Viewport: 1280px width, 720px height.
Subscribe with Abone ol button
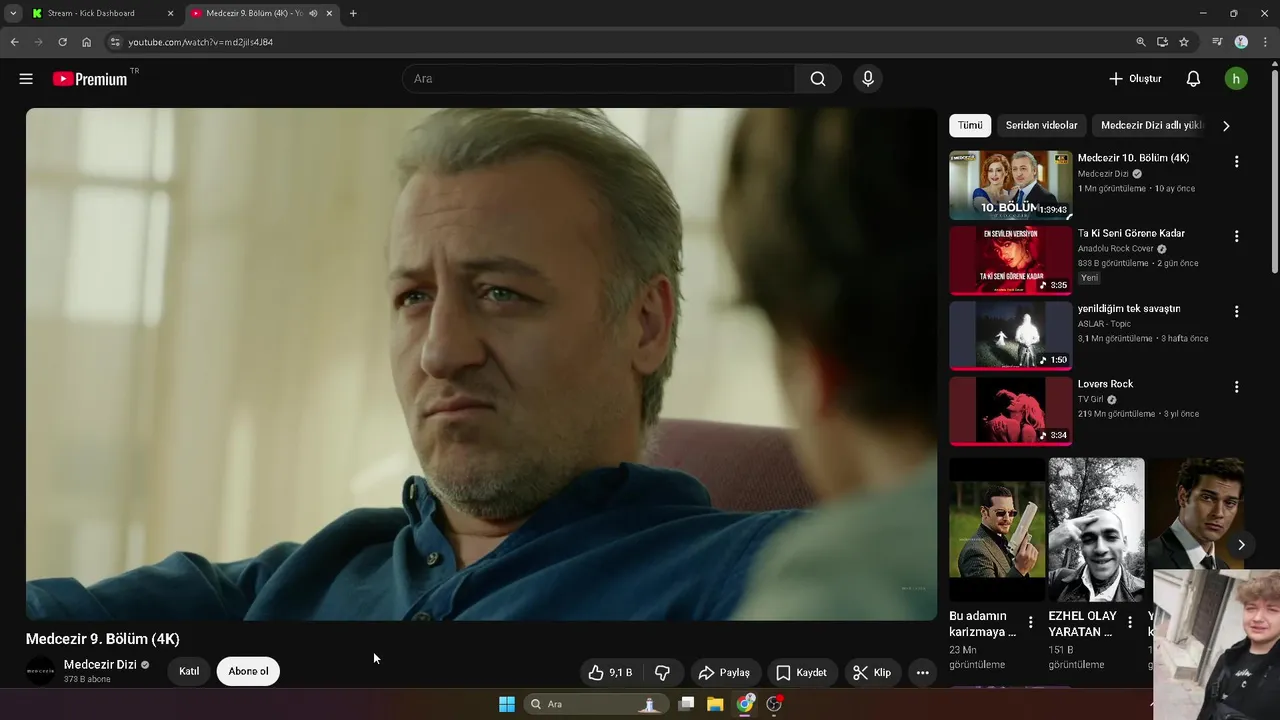coord(248,671)
